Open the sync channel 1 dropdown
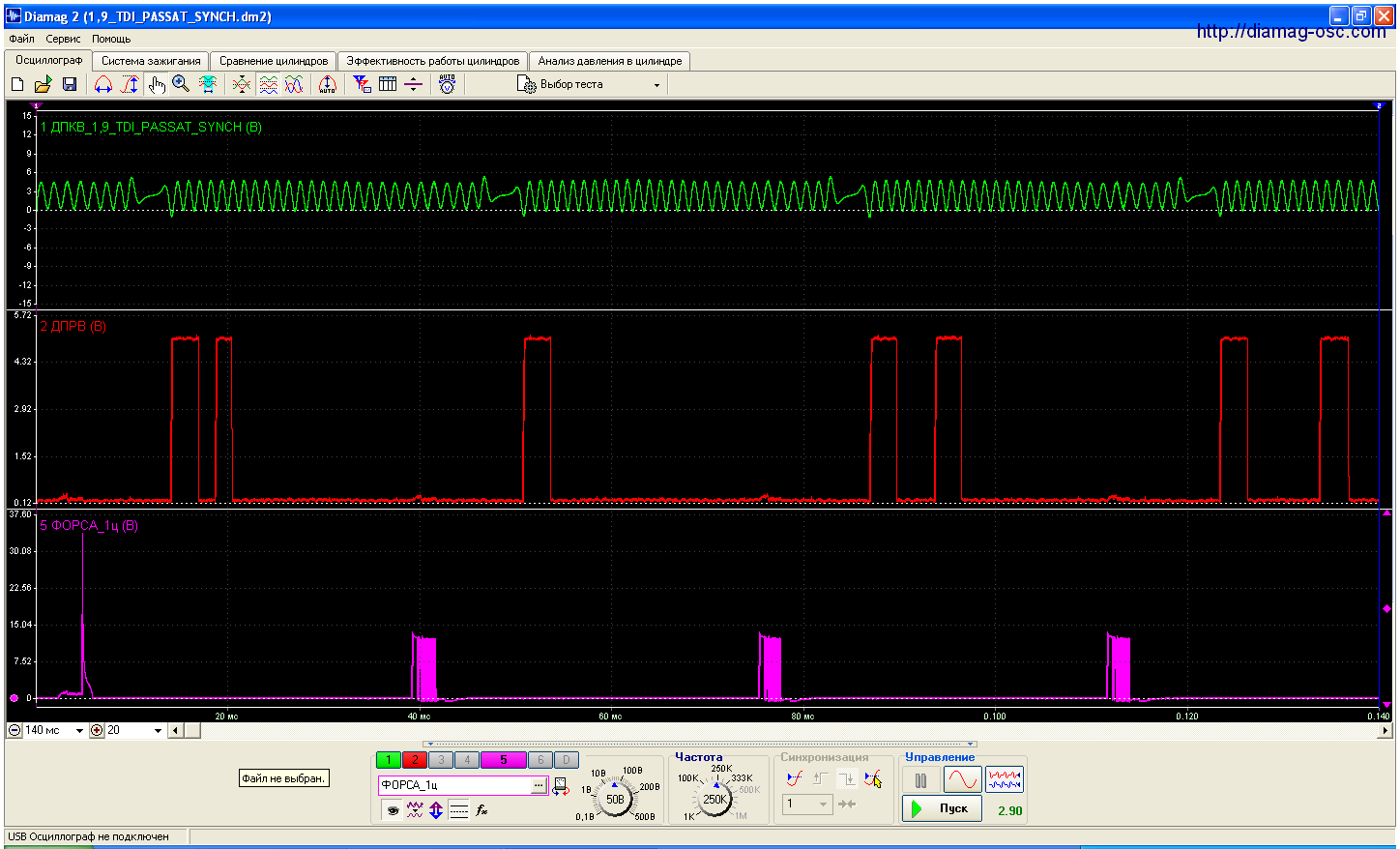Image resolution: width=1400 pixels, height=849 pixels. click(807, 804)
